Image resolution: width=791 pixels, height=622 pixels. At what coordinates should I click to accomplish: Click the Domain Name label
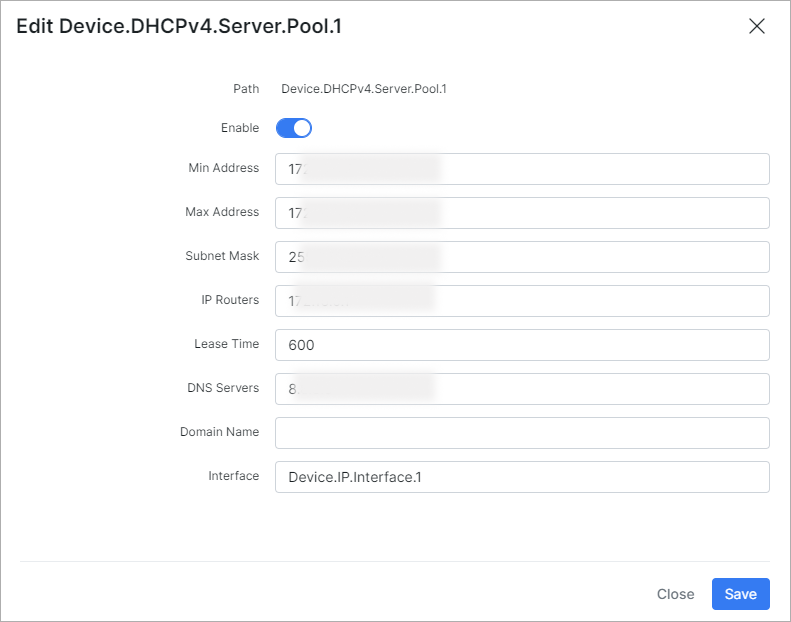[219, 432]
